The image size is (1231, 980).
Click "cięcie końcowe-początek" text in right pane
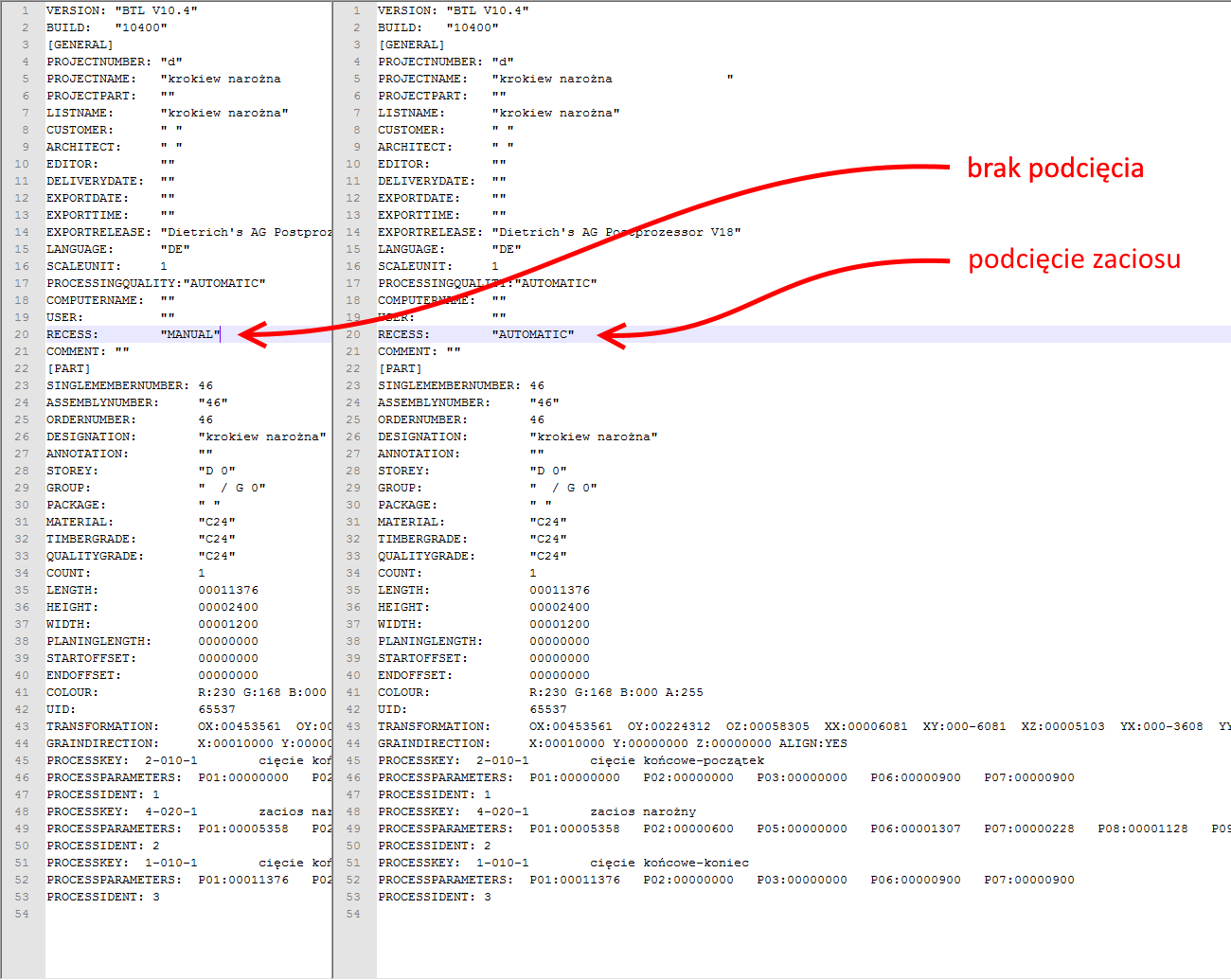pyautogui.click(x=676, y=760)
